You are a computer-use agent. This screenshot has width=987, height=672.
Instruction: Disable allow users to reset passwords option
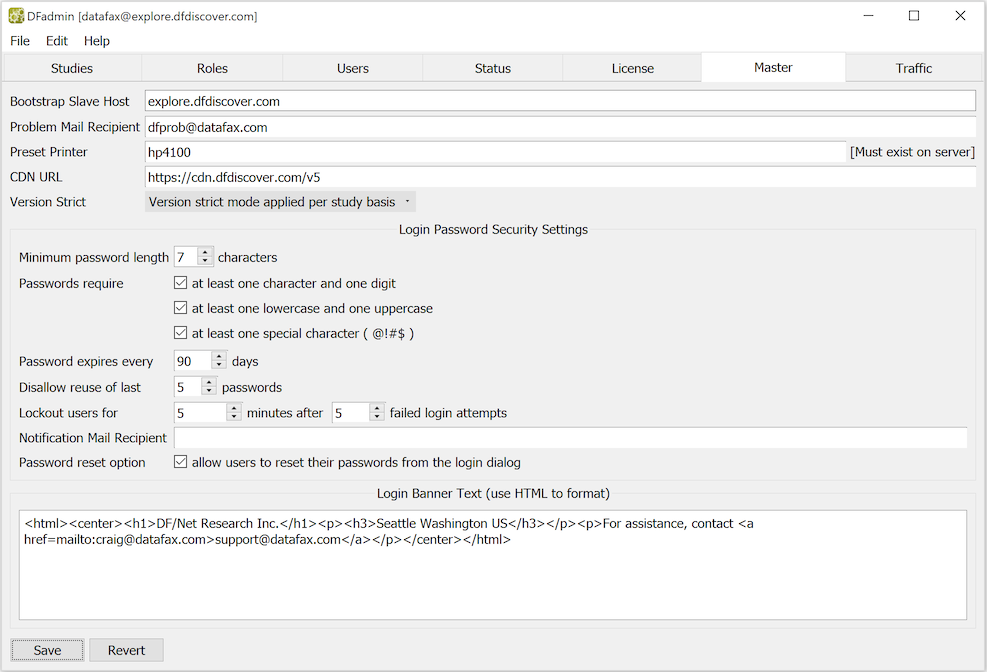pos(181,462)
